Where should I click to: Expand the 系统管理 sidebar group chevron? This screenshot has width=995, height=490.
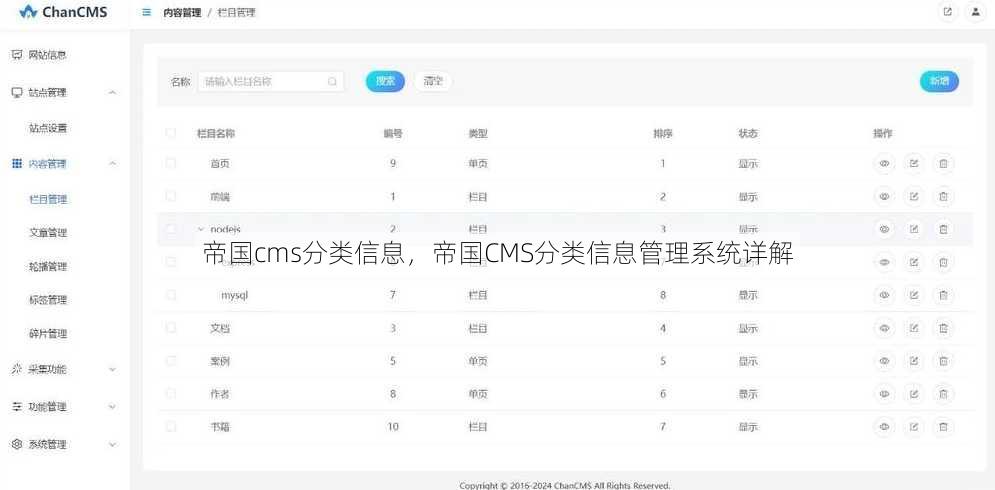coord(112,445)
